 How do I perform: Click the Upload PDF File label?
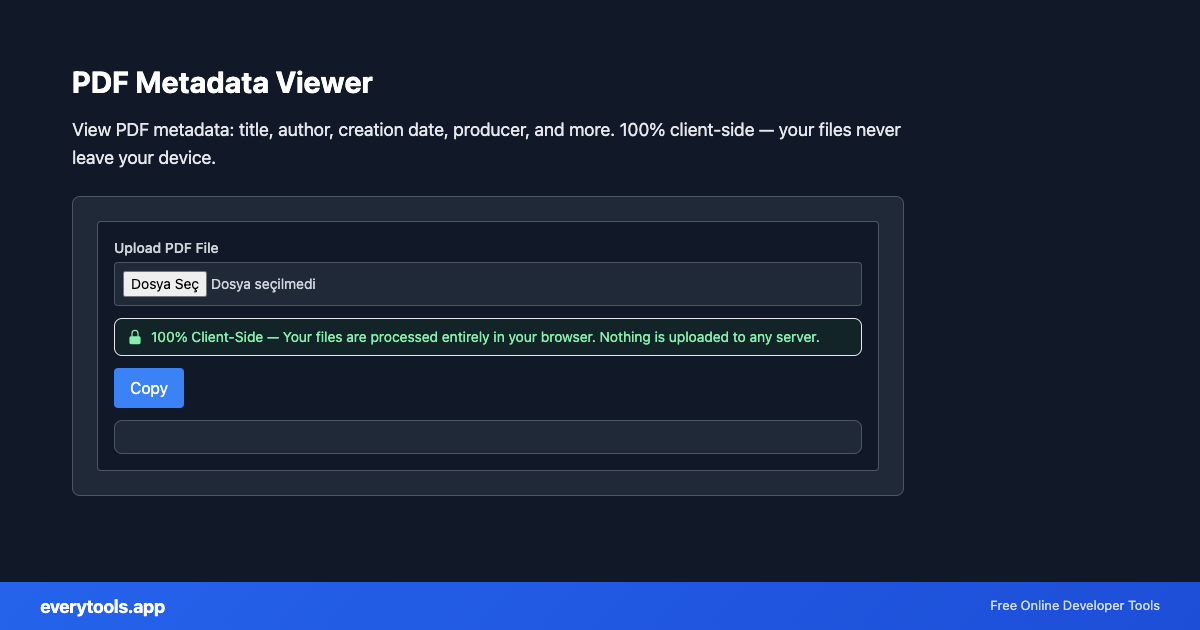[x=166, y=248]
